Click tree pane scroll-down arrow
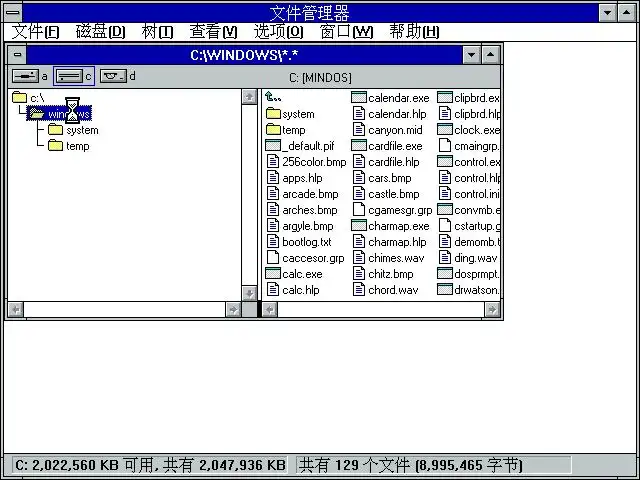640x480 pixels. (249, 293)
